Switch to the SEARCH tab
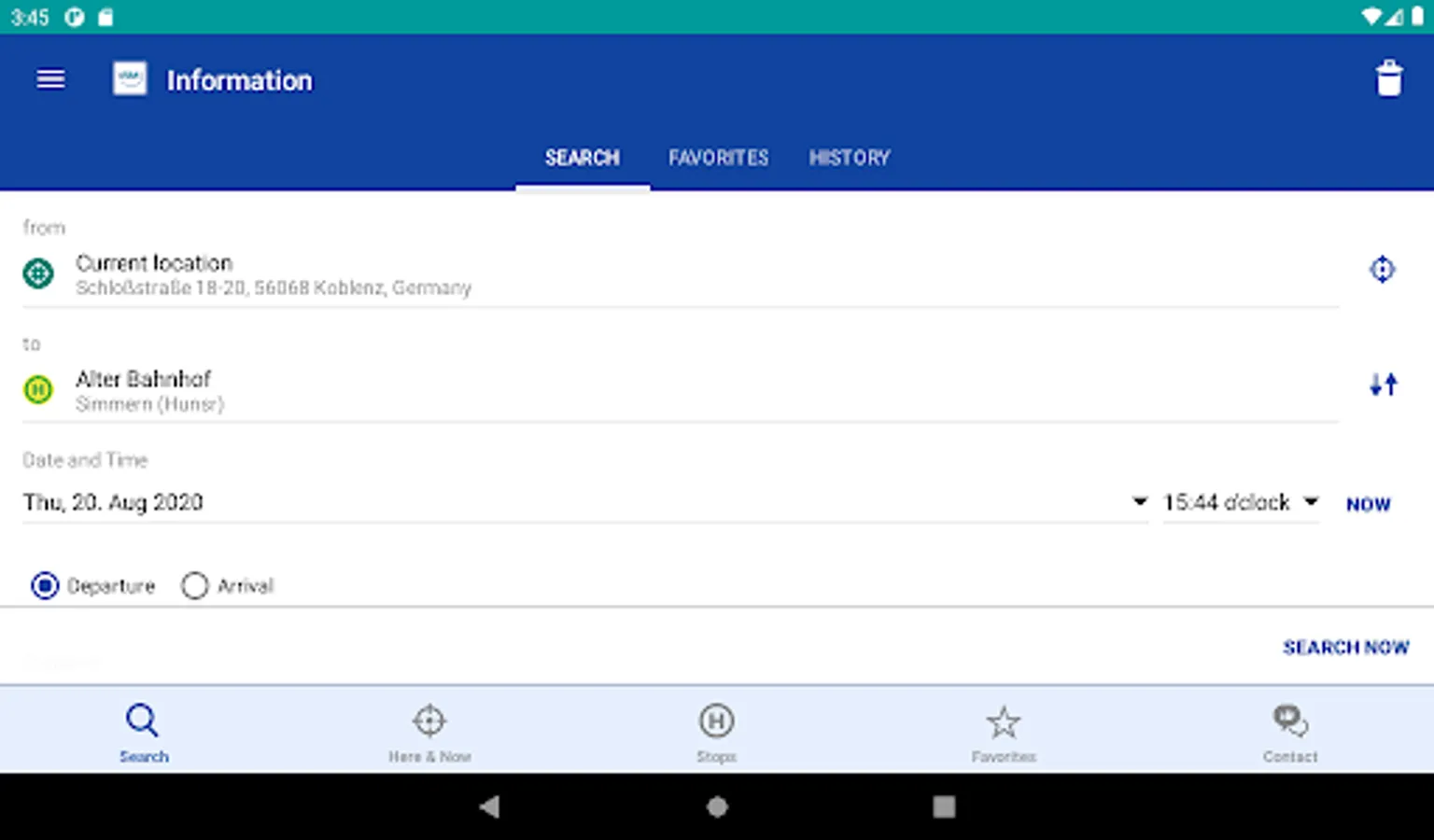Image resolution: width=1434 pixels, height=840 pixels. (x=583, y=158)
